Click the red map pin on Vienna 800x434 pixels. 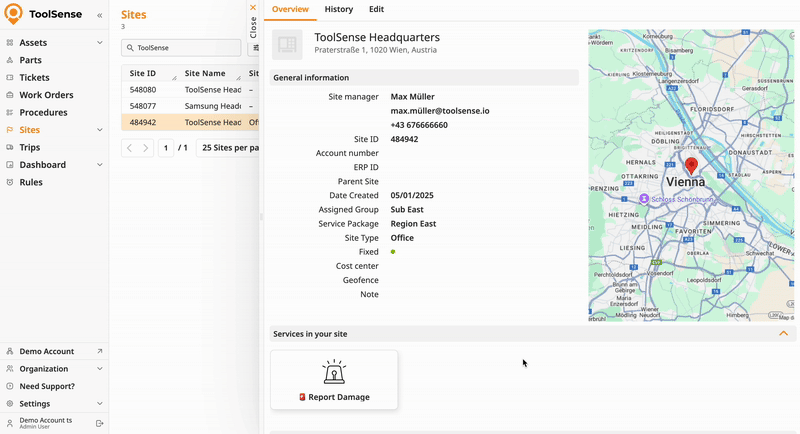691,166
